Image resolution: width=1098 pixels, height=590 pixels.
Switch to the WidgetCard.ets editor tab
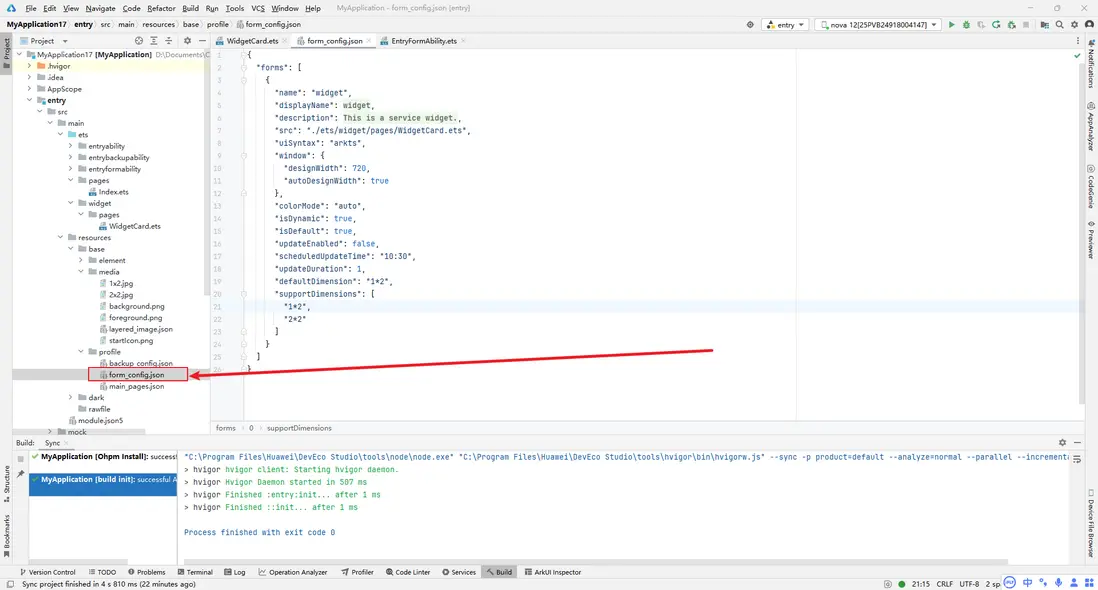251,41
